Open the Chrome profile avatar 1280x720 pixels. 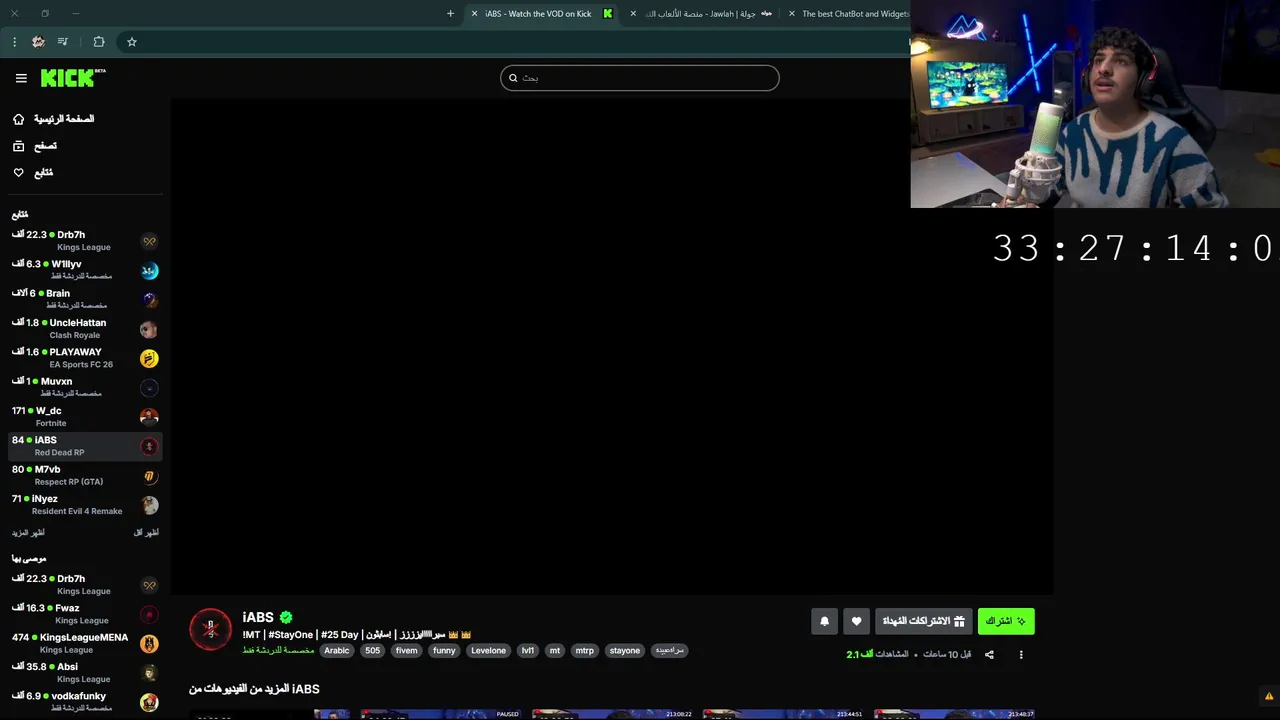[38, 42]
